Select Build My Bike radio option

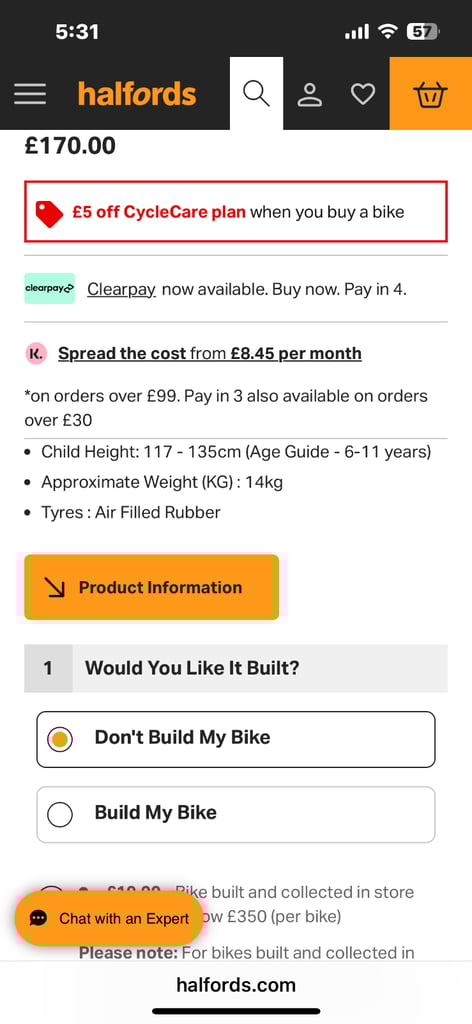[236, 814]
